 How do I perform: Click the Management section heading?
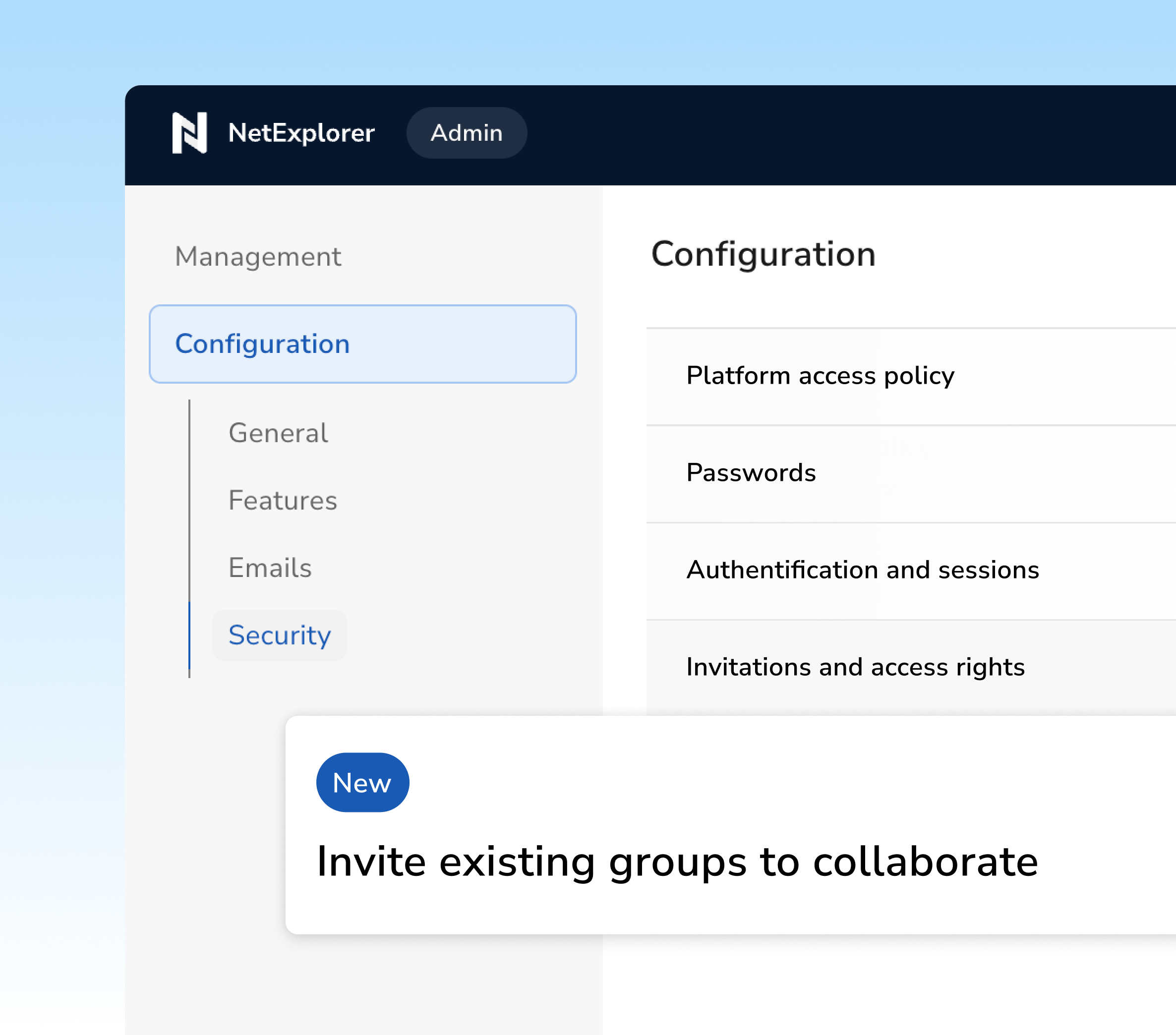pyautogui.click(x=258, y=257)
